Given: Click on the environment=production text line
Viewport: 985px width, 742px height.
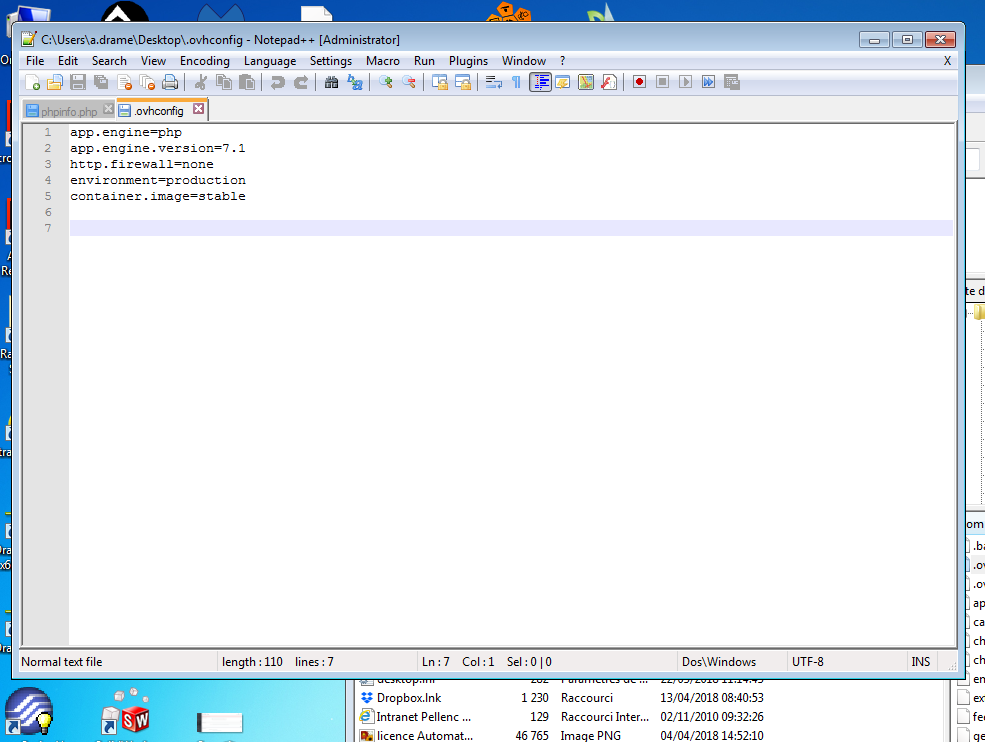Looking at the screenshot, I should (x=158, y=181).
